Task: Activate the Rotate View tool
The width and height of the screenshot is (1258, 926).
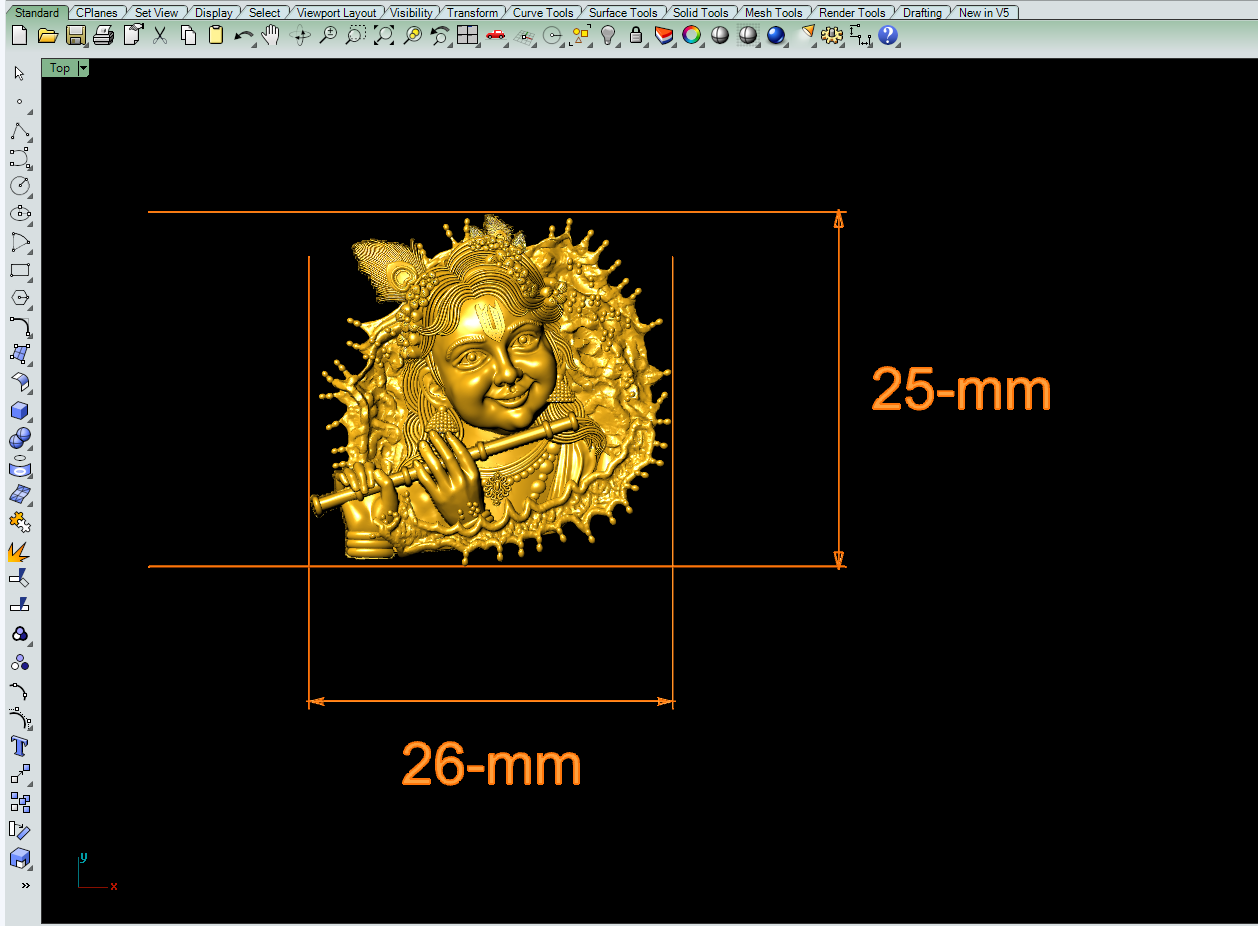Action: pos(300,35)
